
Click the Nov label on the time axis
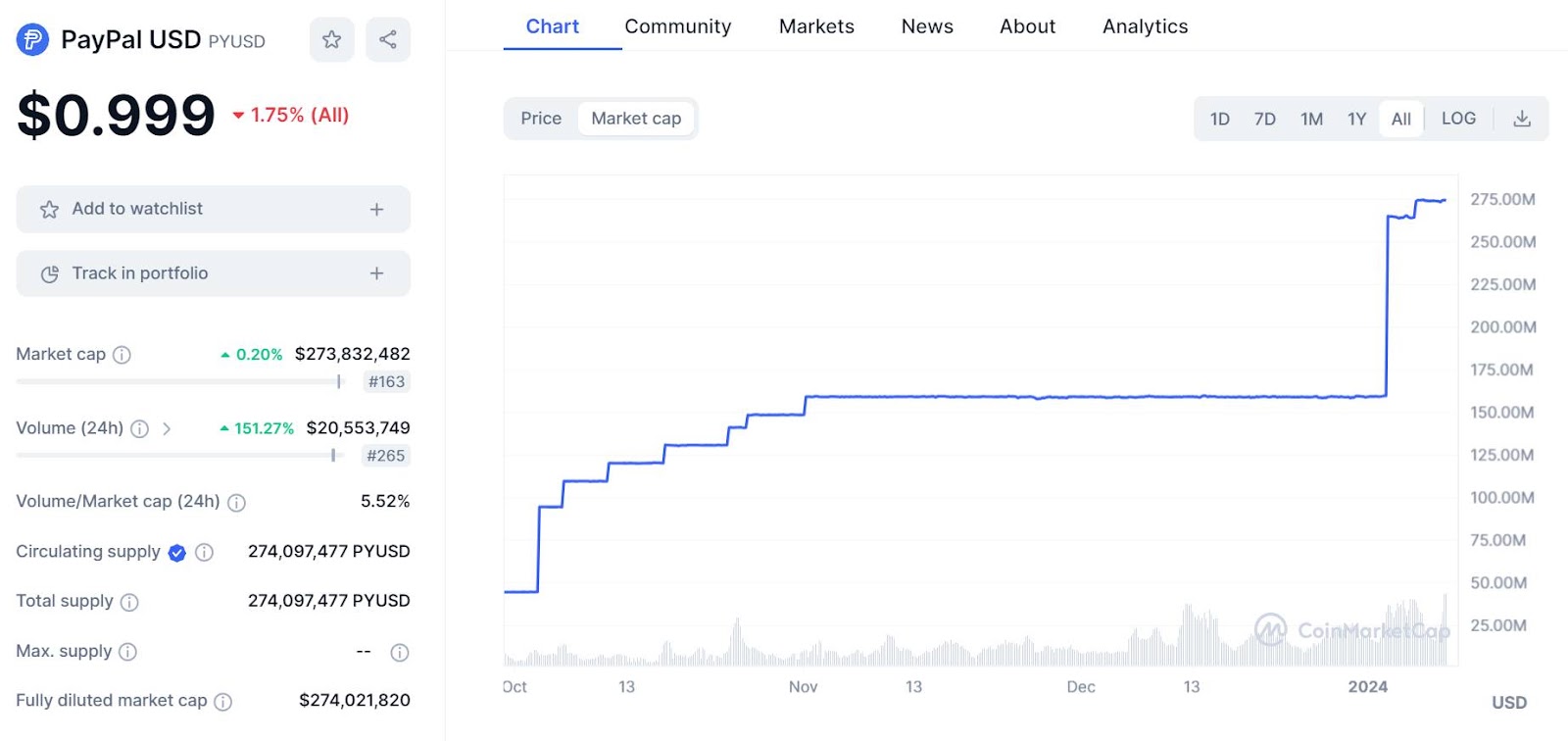coord(803,687)
